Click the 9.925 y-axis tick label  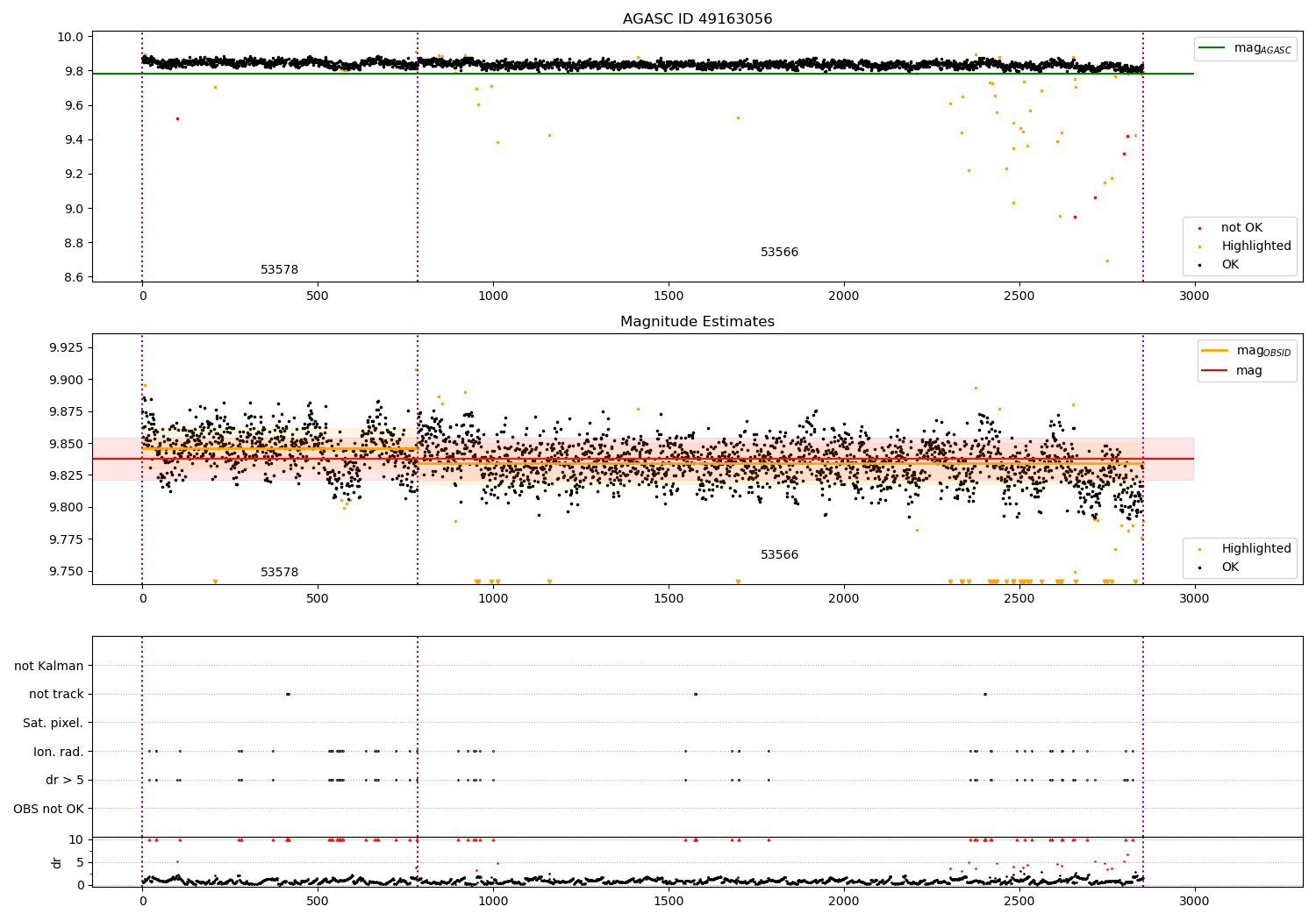66,348
